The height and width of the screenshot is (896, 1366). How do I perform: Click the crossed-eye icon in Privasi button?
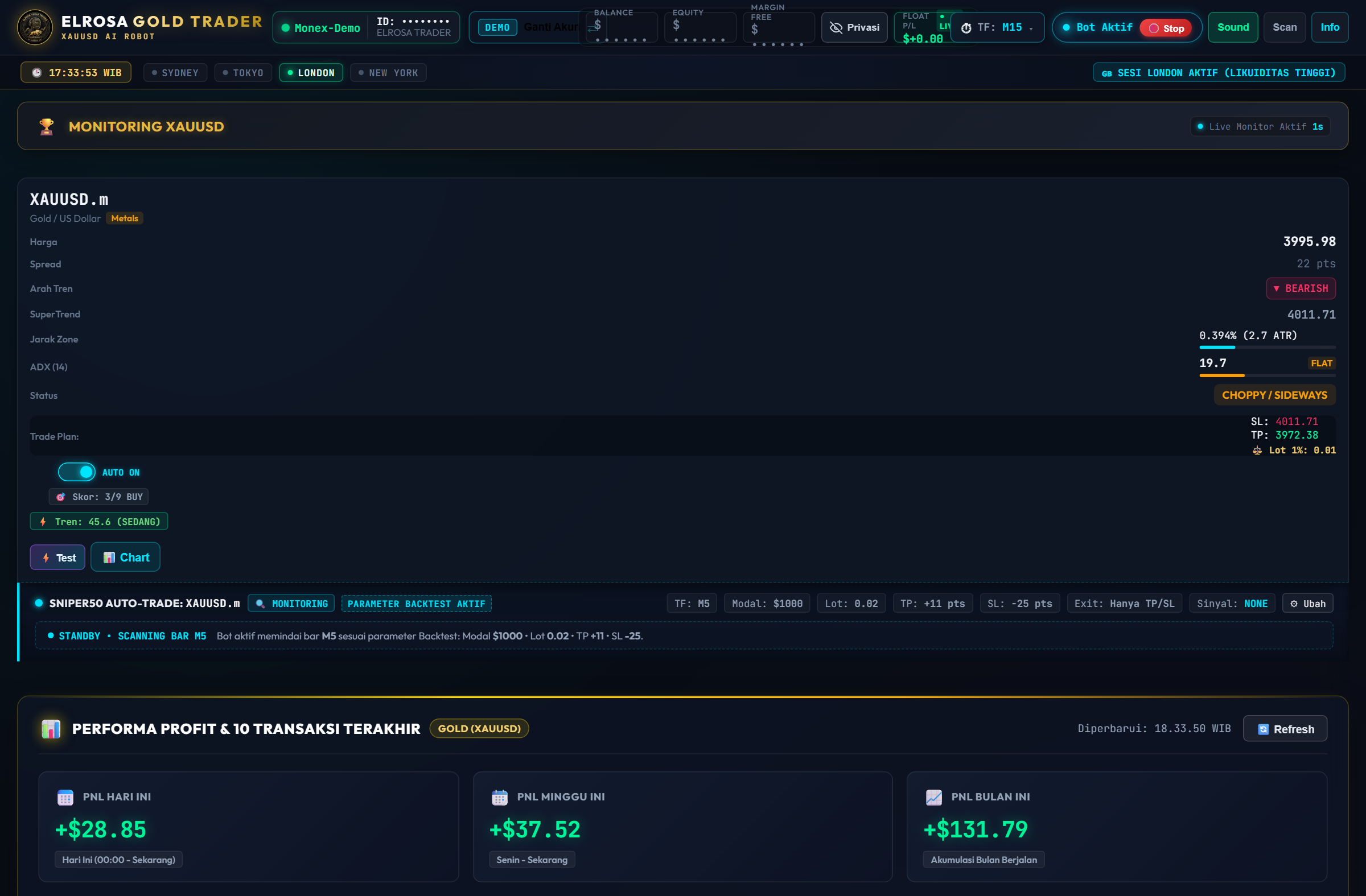point(836,27)
